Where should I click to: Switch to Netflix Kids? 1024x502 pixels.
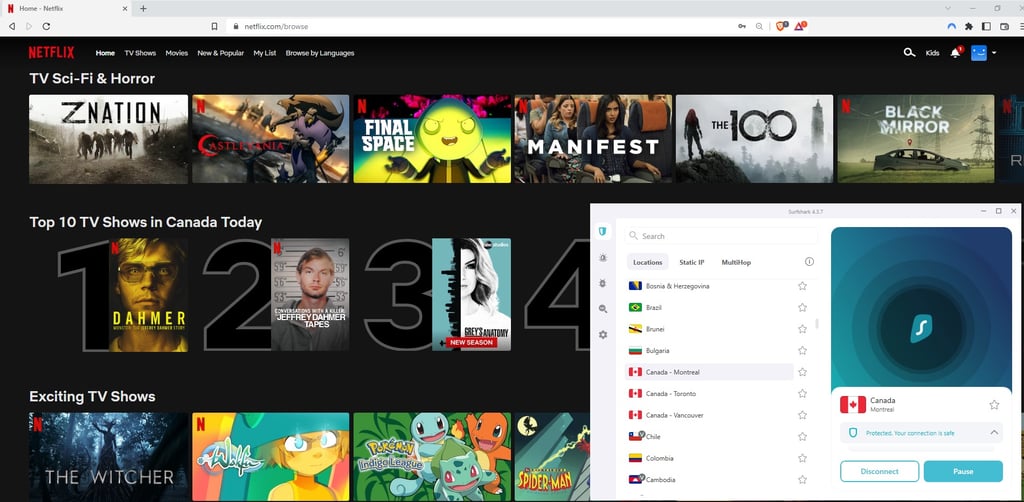[933, 53]
